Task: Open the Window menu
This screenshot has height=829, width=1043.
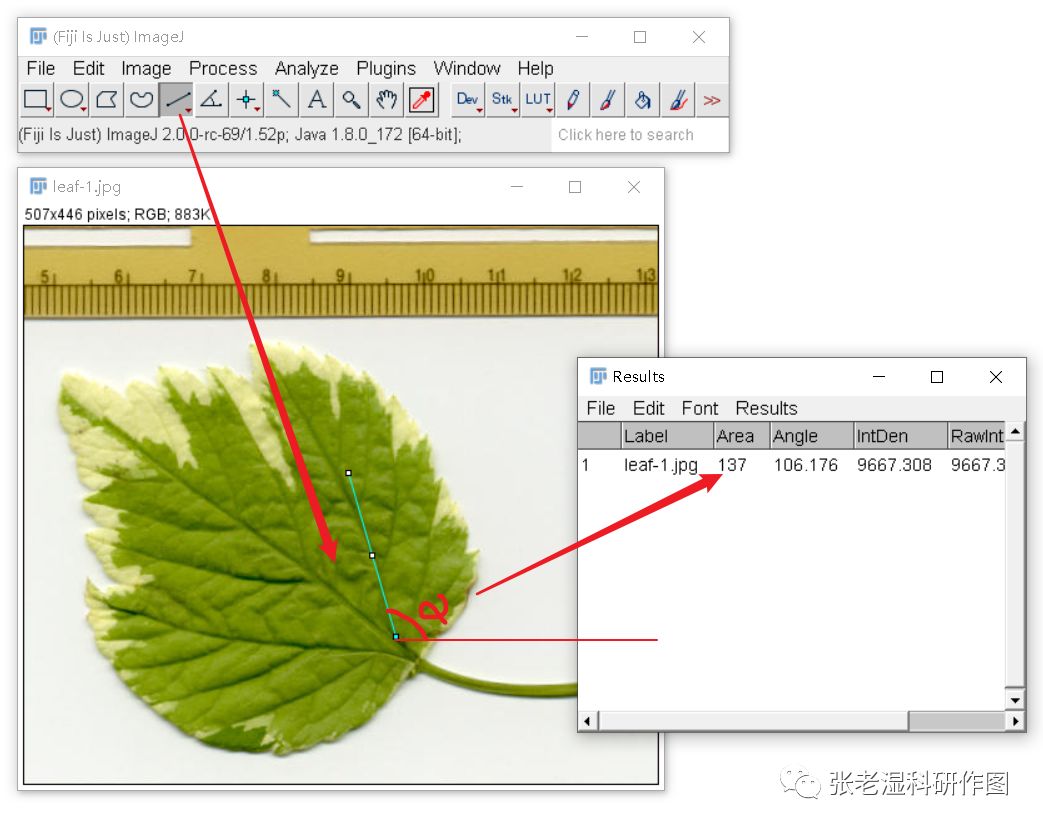Action: pos(466,69)
